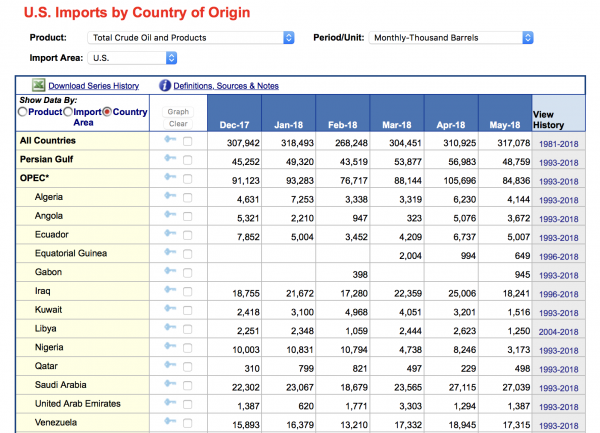Check the Algeria graph checkbox
This screenshot has width=600, height=433.
click(x=188, y=198)
